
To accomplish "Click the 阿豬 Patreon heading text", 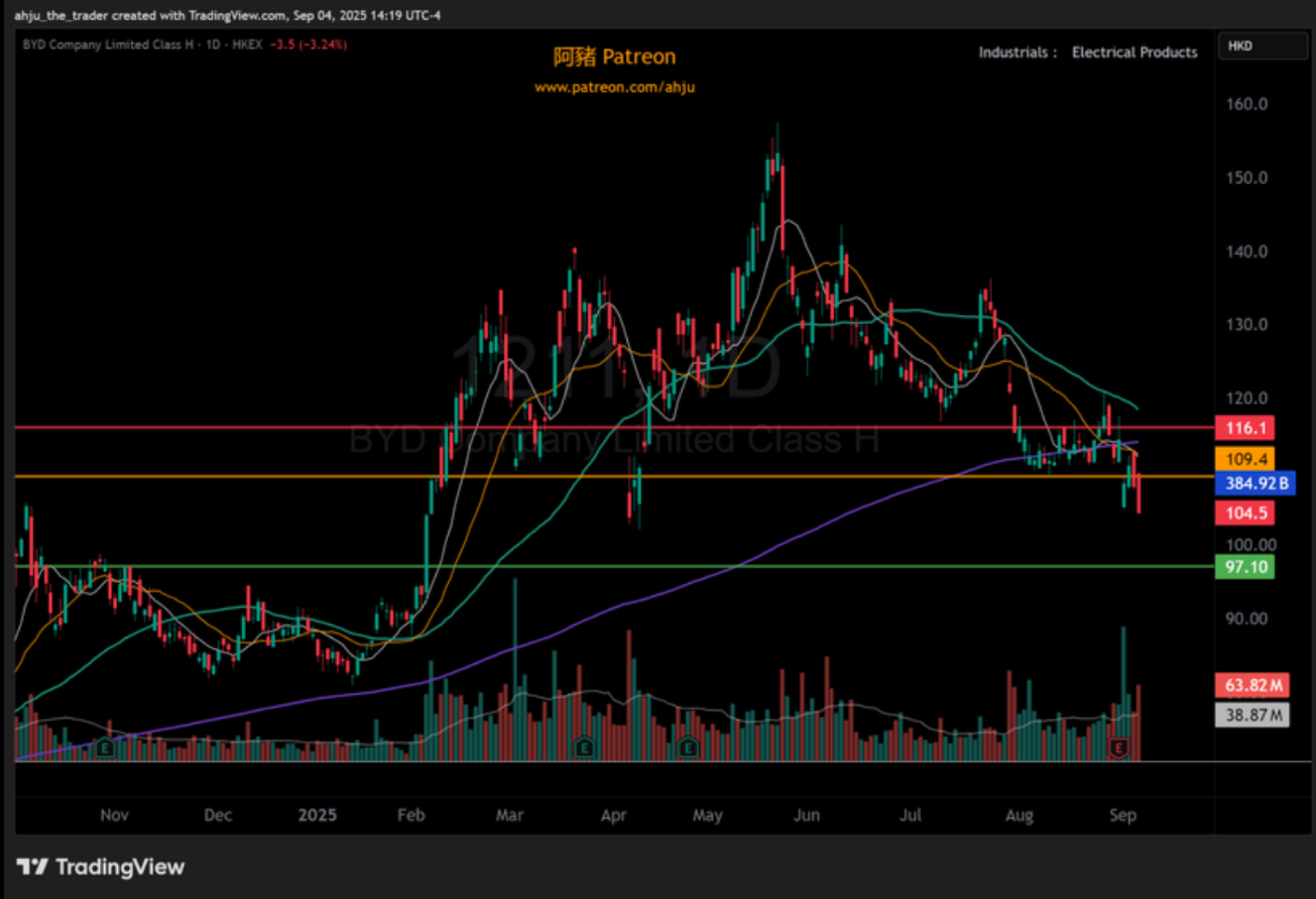I will click(x=614, y=57).
